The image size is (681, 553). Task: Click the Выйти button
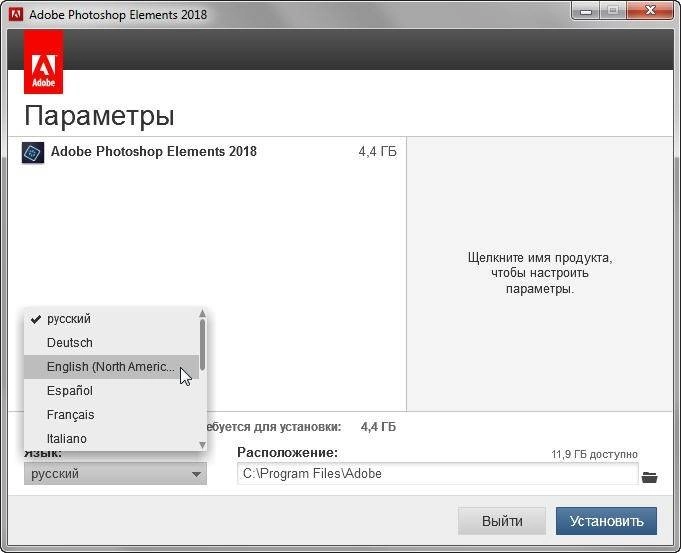pyautogui.click(x=502, y=521)
